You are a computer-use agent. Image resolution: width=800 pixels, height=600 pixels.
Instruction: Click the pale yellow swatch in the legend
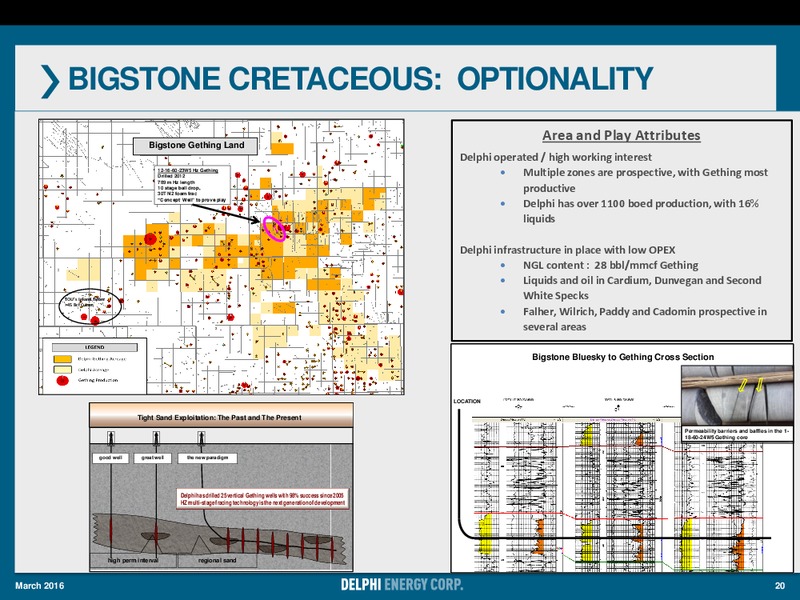pyautogui.click(x=62, y=369)
